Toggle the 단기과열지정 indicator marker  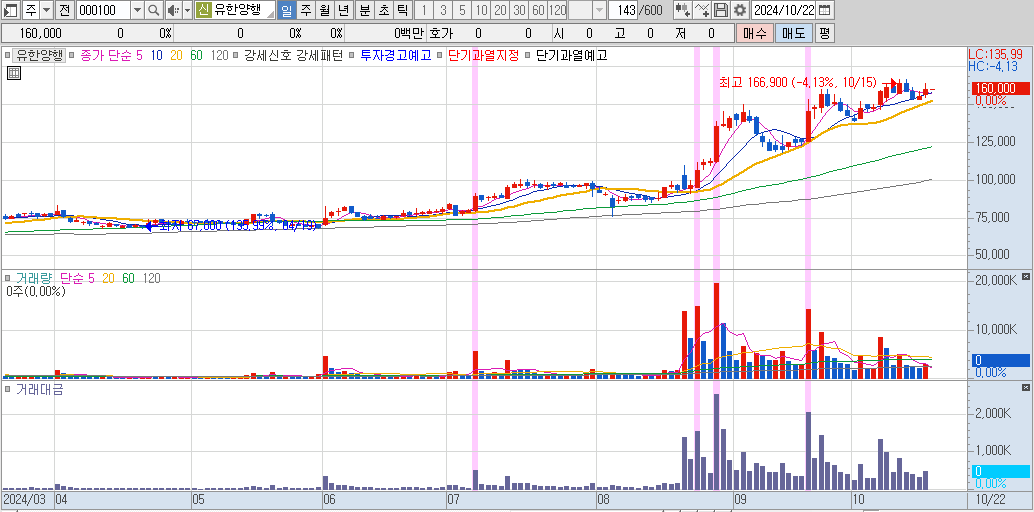tap(440, 55)
